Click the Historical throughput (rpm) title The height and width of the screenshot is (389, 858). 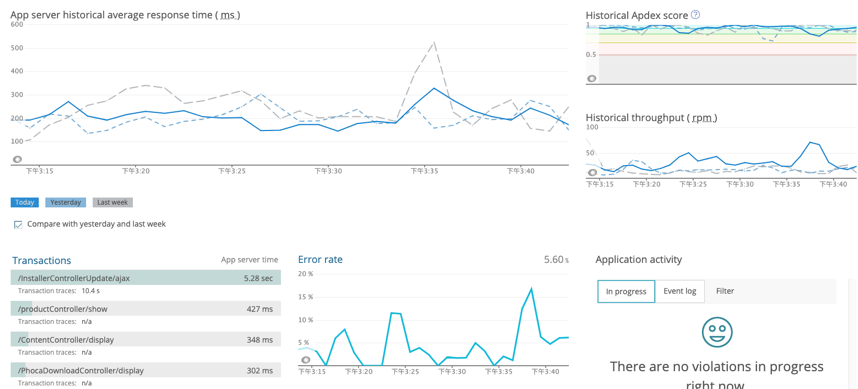651,118
